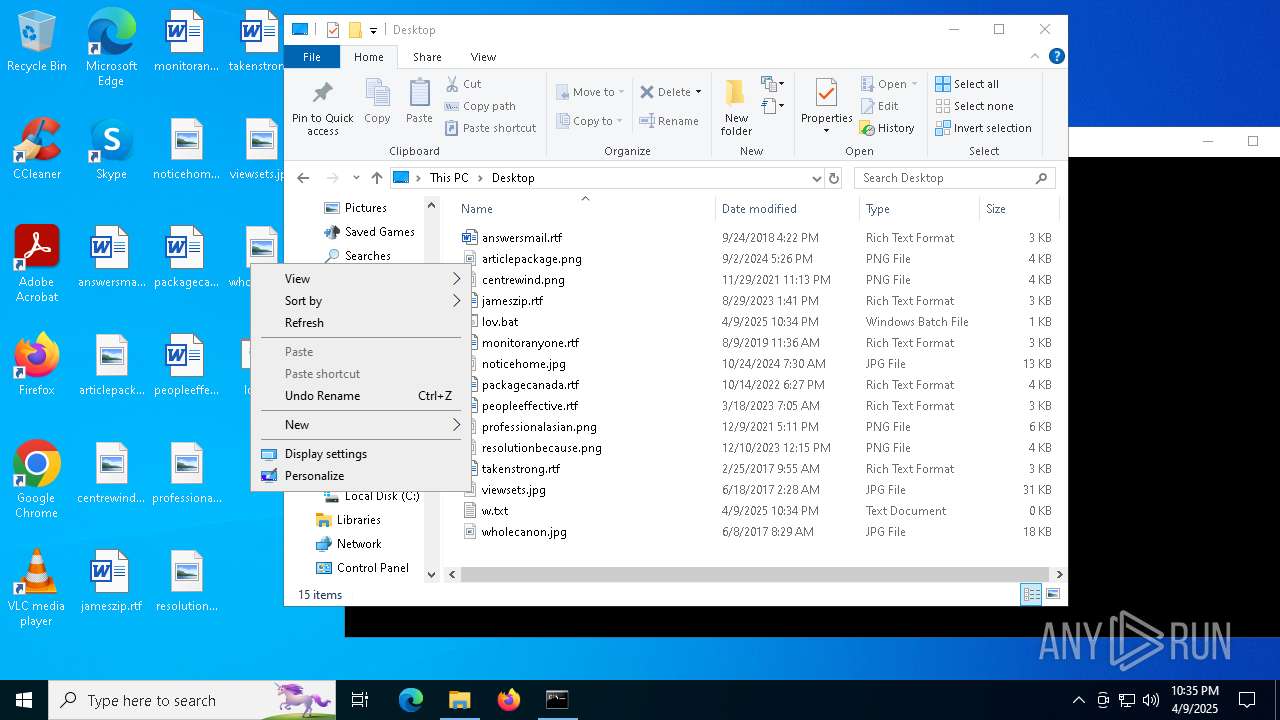Image resolution: width=1280 pixels, height=720 pixels.
Task: Open recent locations dropdown arrow
Action: [x=356, y=178]
